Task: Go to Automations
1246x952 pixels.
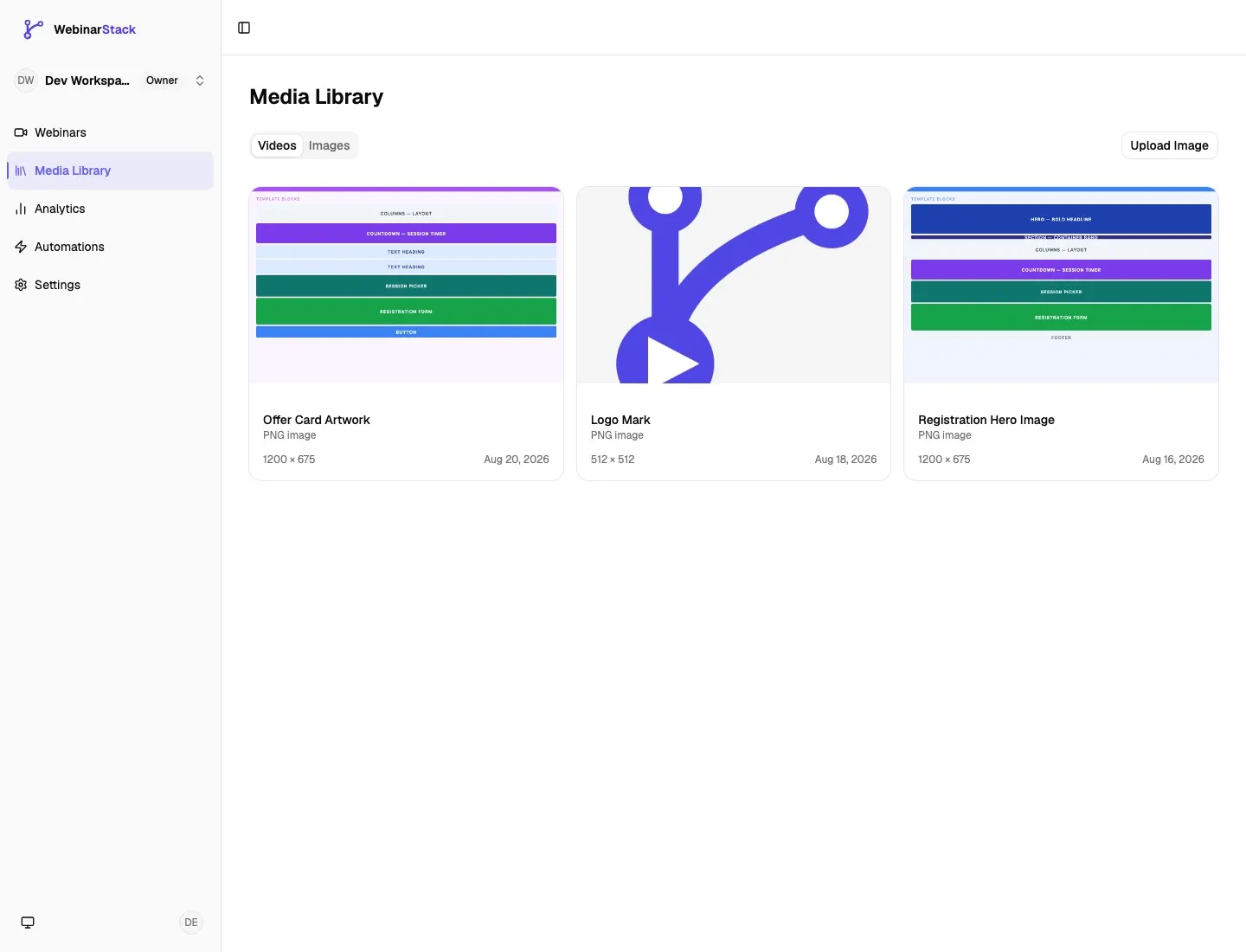Action: (111, 247)
